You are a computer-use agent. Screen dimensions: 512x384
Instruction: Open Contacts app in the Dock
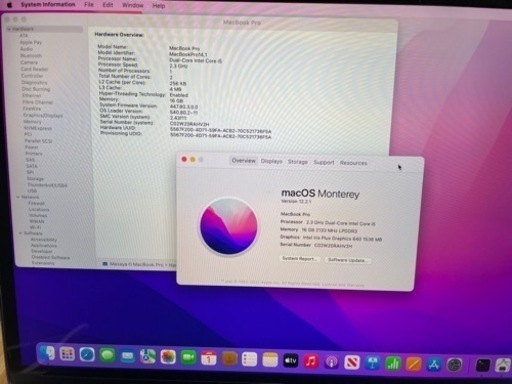[229, 359]
